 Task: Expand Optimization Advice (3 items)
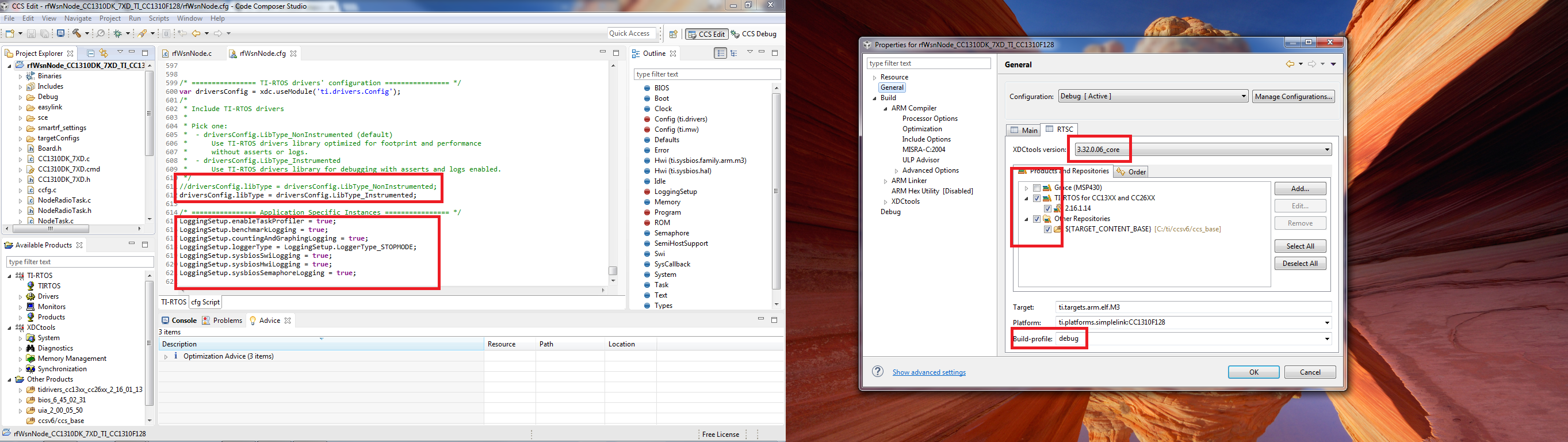[x=166, y=357]
